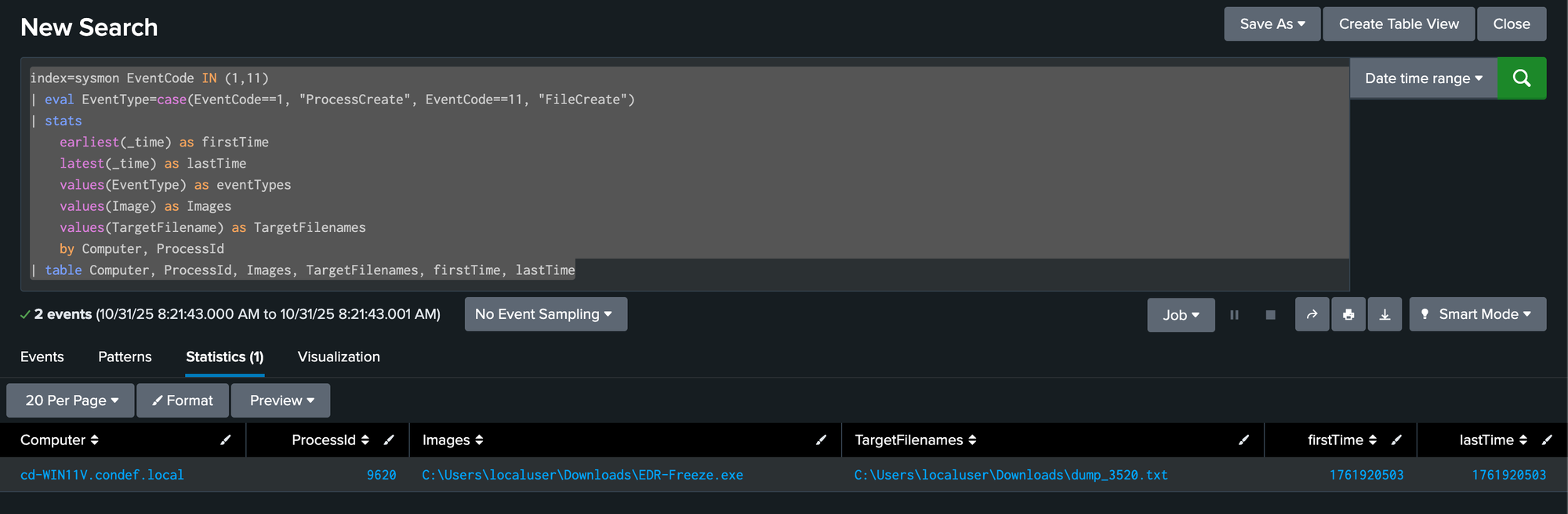This screenshot has height=514, width=1568.
Task: Click the share job arrow icon
Action: (x=1312, y=315)
